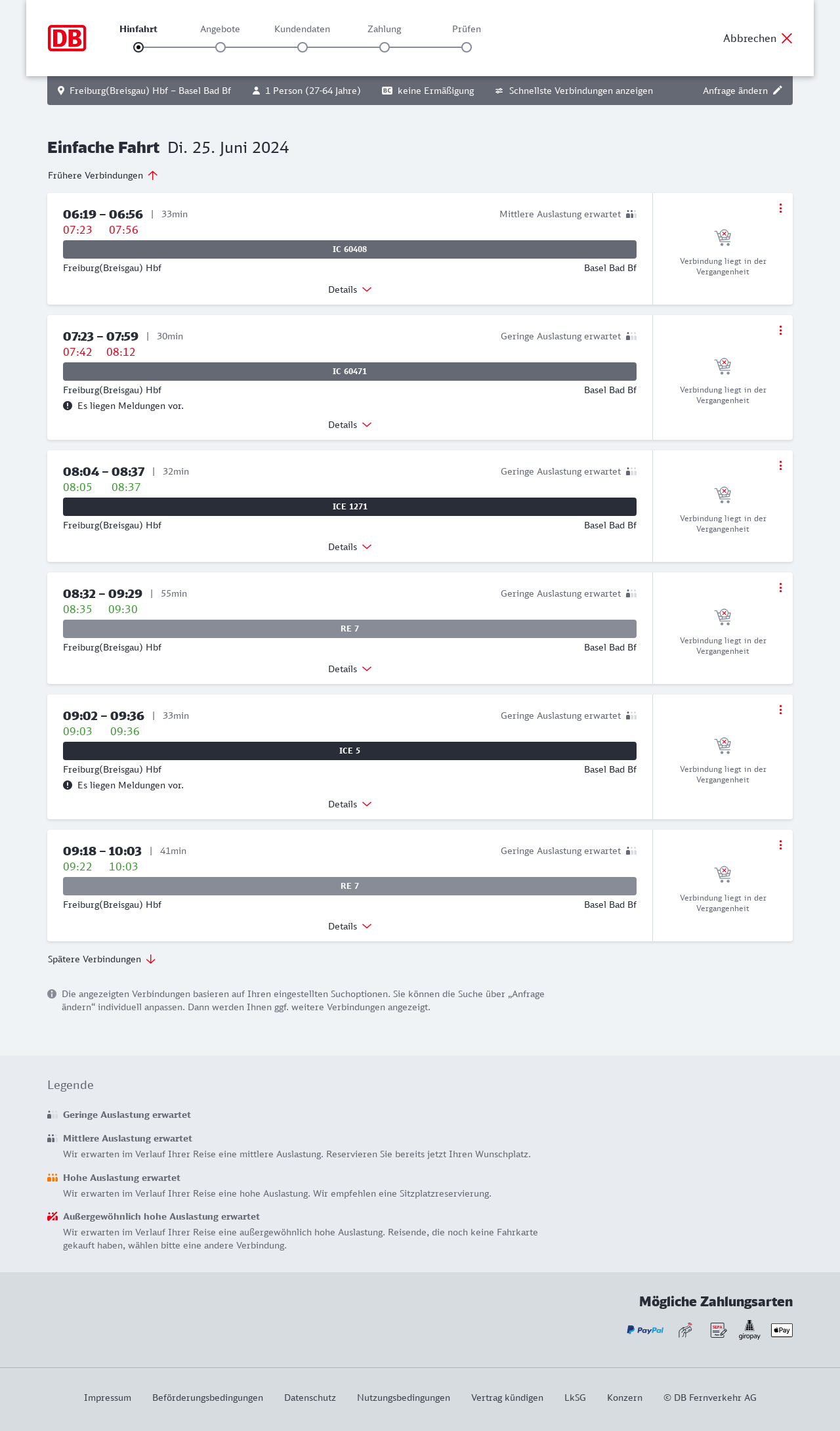This screenshot has width=840, height=1431.
Task: Expand Details for 09:18 RE 7 connection
Action: pos(350,926)
